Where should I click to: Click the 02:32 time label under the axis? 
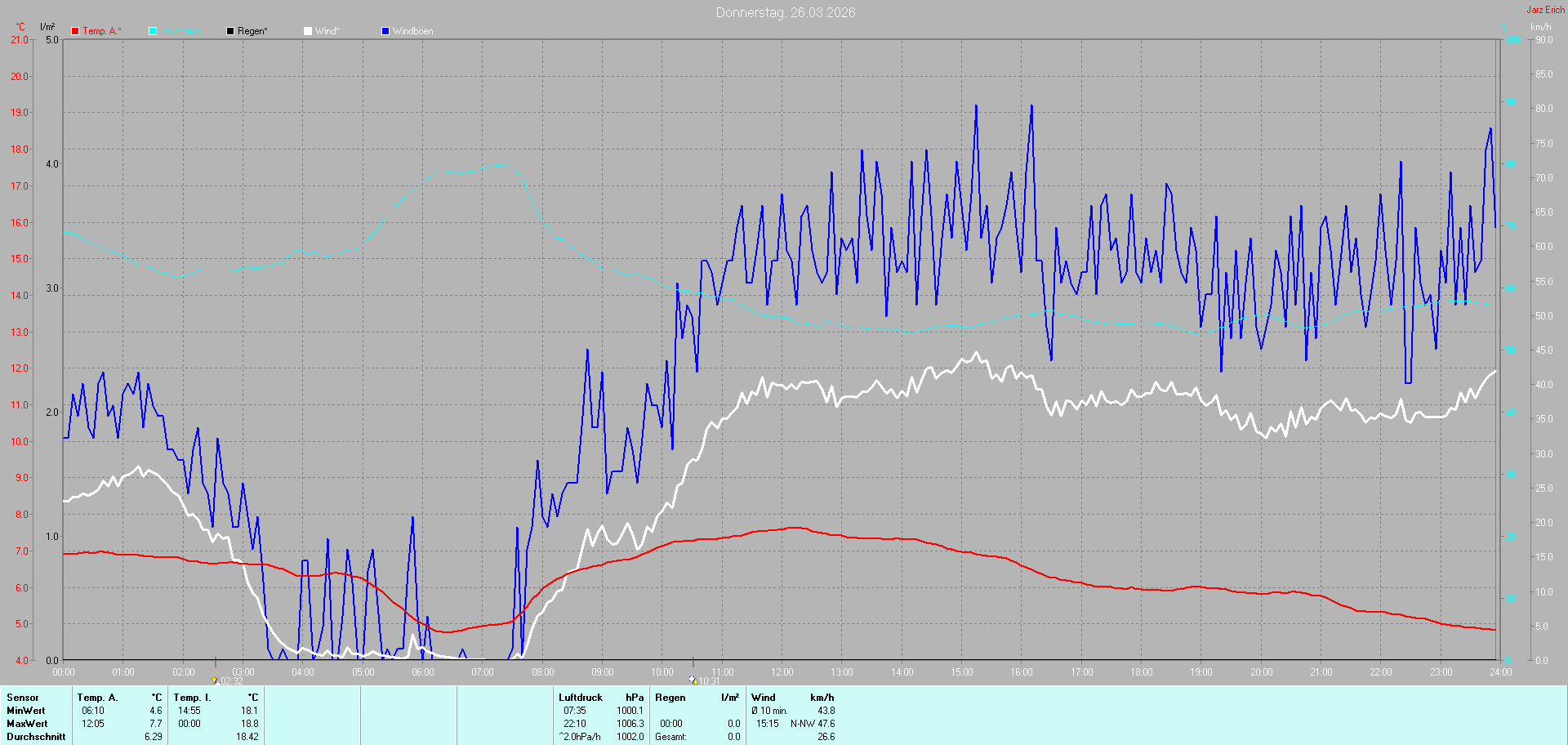coord(232,681)
